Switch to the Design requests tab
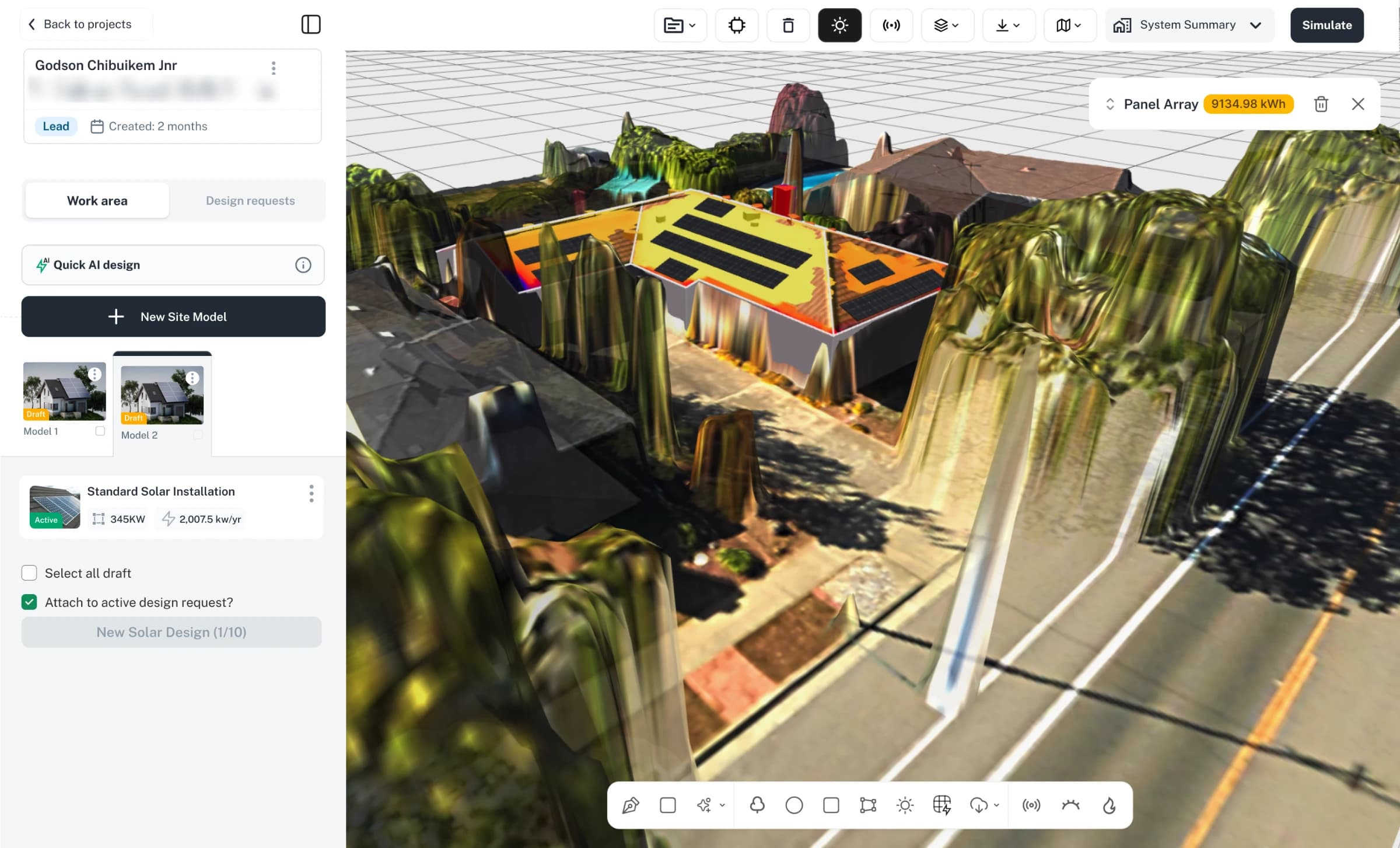The image size is (1400, 848). 250,200
